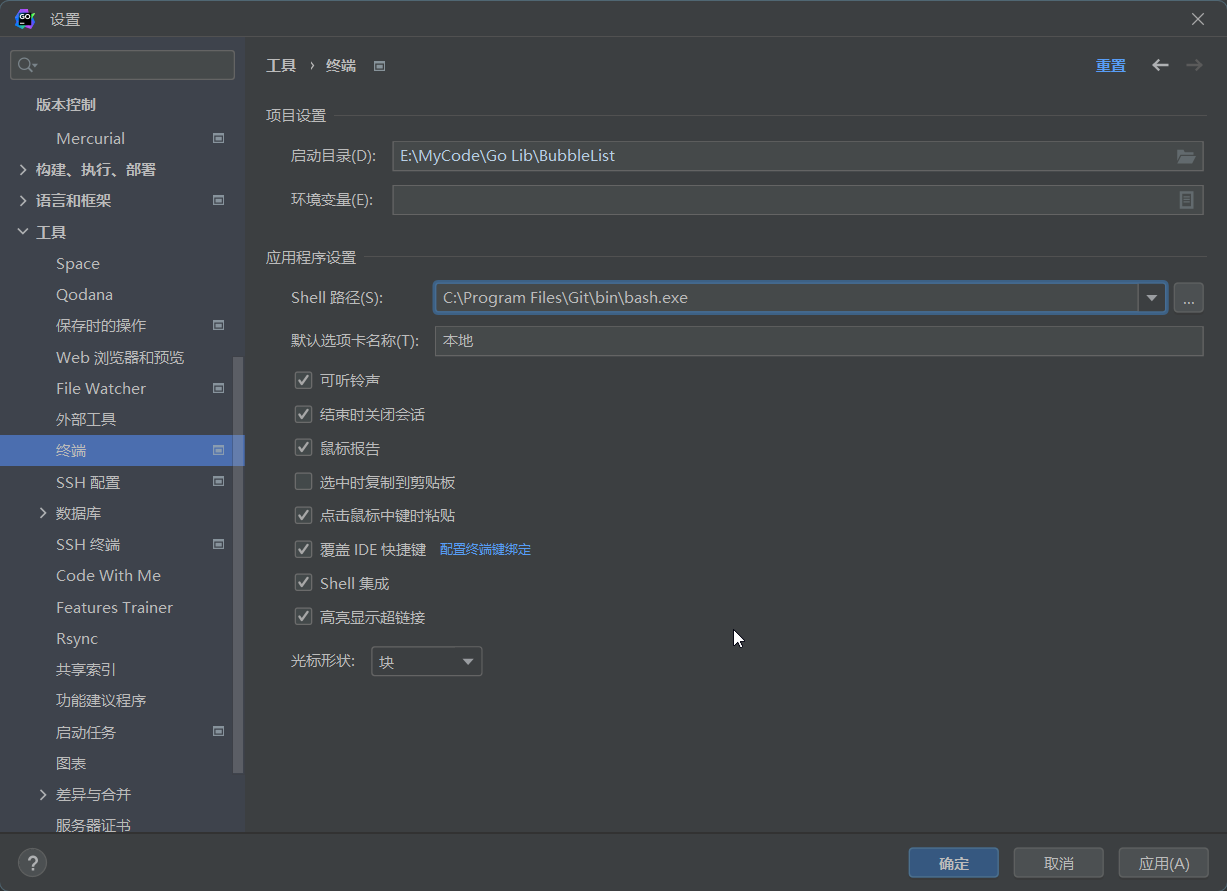
Task: Click the 应用(A) button
Action: click(x=1163, y=863)
